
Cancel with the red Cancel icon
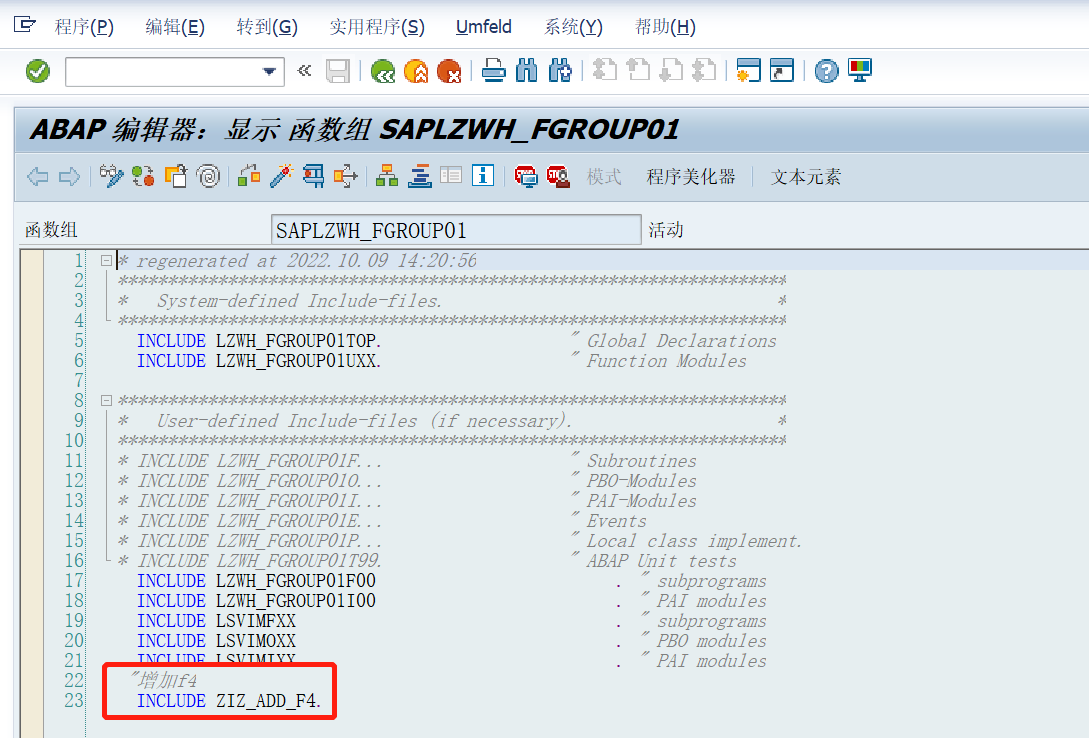coord(449,71)
